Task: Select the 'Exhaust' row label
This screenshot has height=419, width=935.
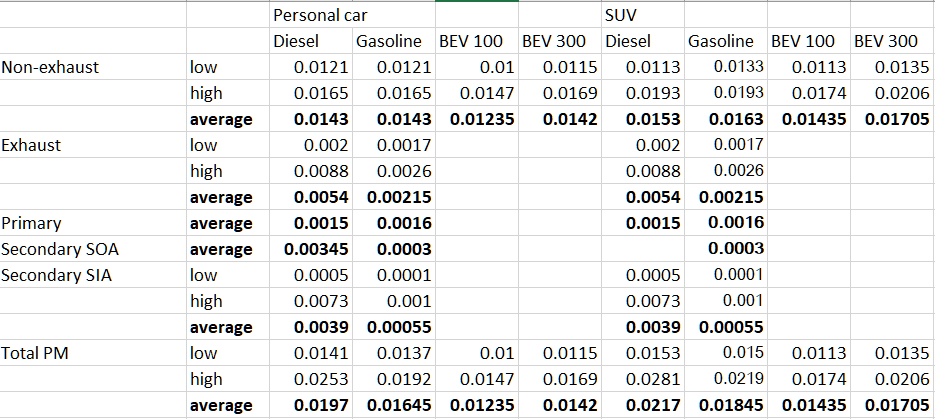Action: [31, 145]
